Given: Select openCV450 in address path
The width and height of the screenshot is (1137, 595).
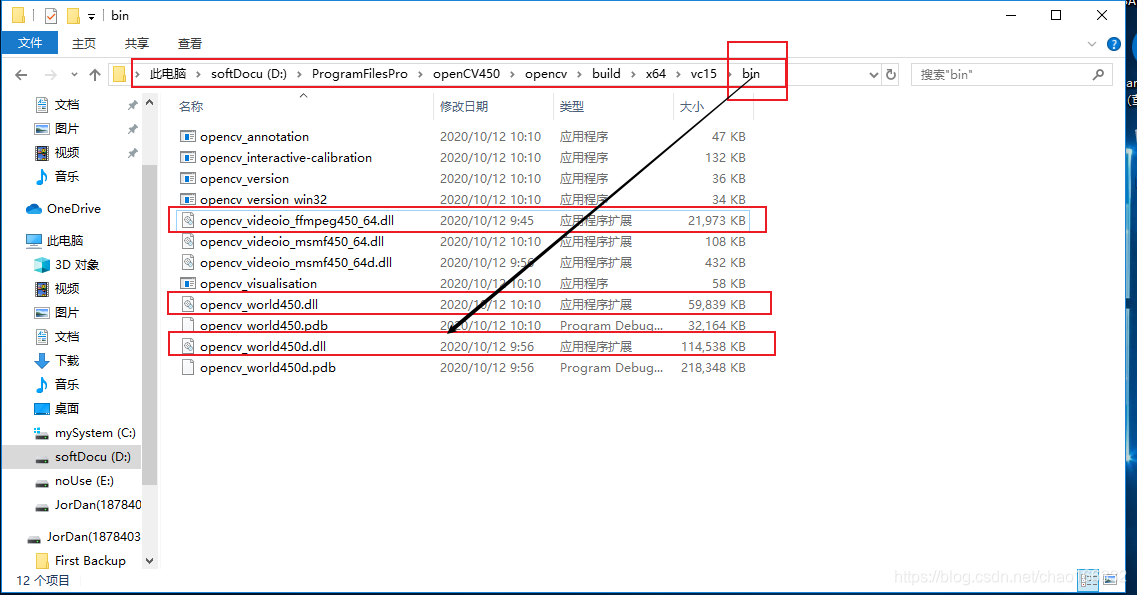Looking at the screenshot, I should [x=466, y=74].
